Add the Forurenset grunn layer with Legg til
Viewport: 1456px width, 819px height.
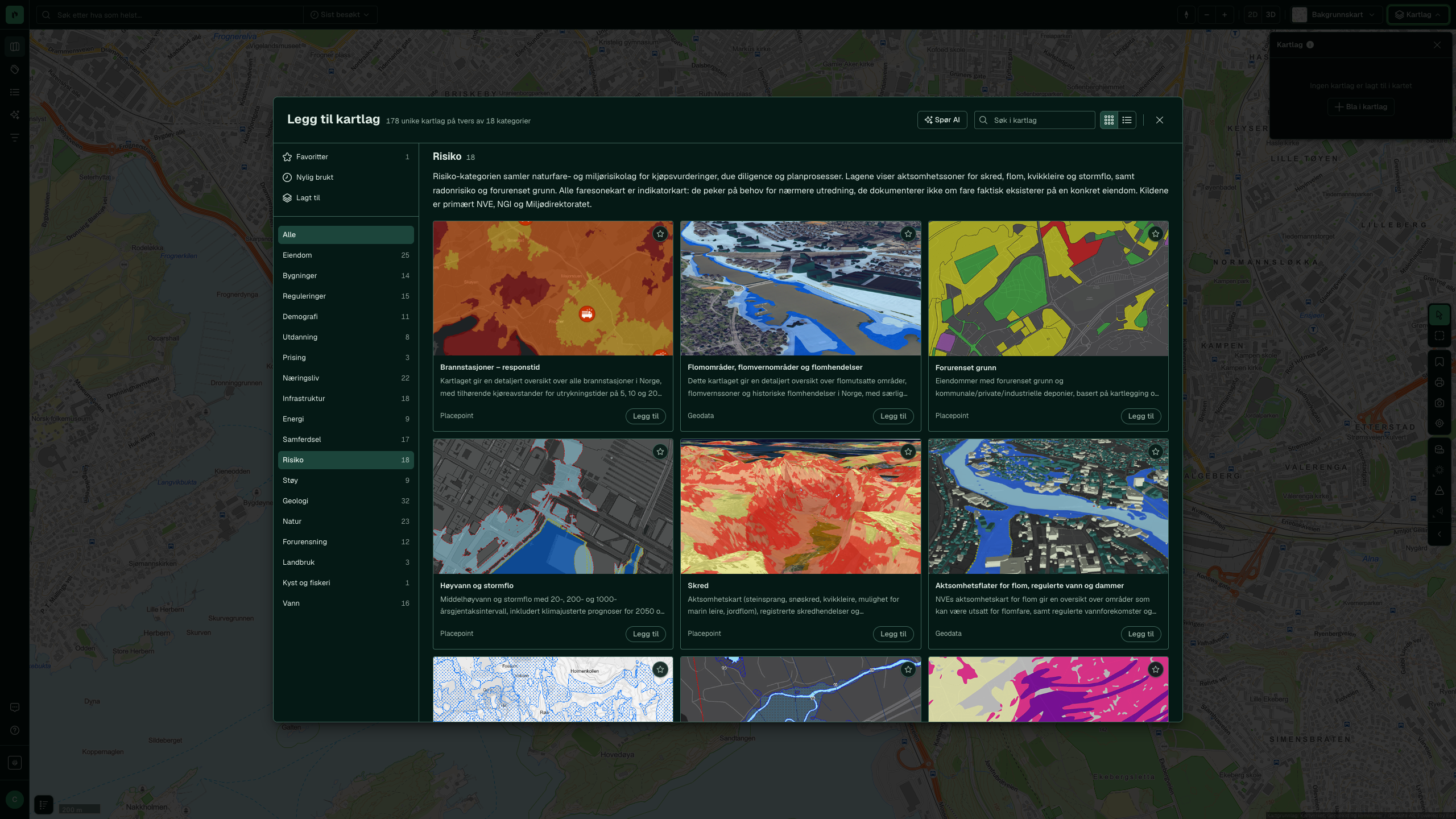1141,416
